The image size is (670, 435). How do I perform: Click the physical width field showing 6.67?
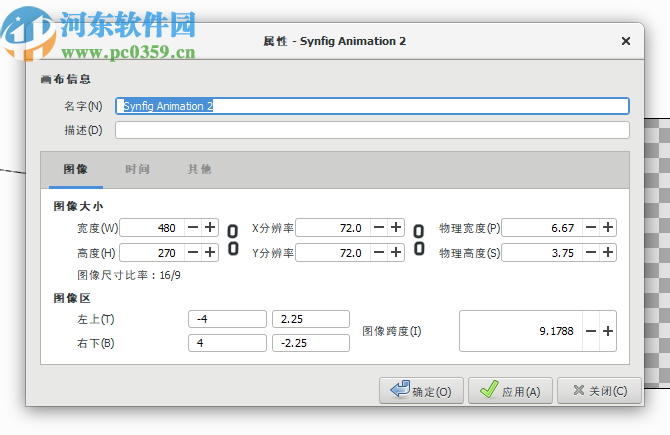(x=542, y=228)
